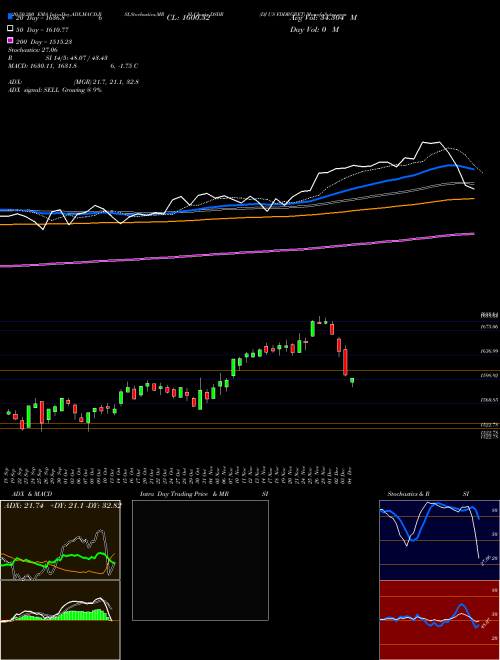
Task: Click the 1568.55 price axis label
Action: tap(489, 400)
